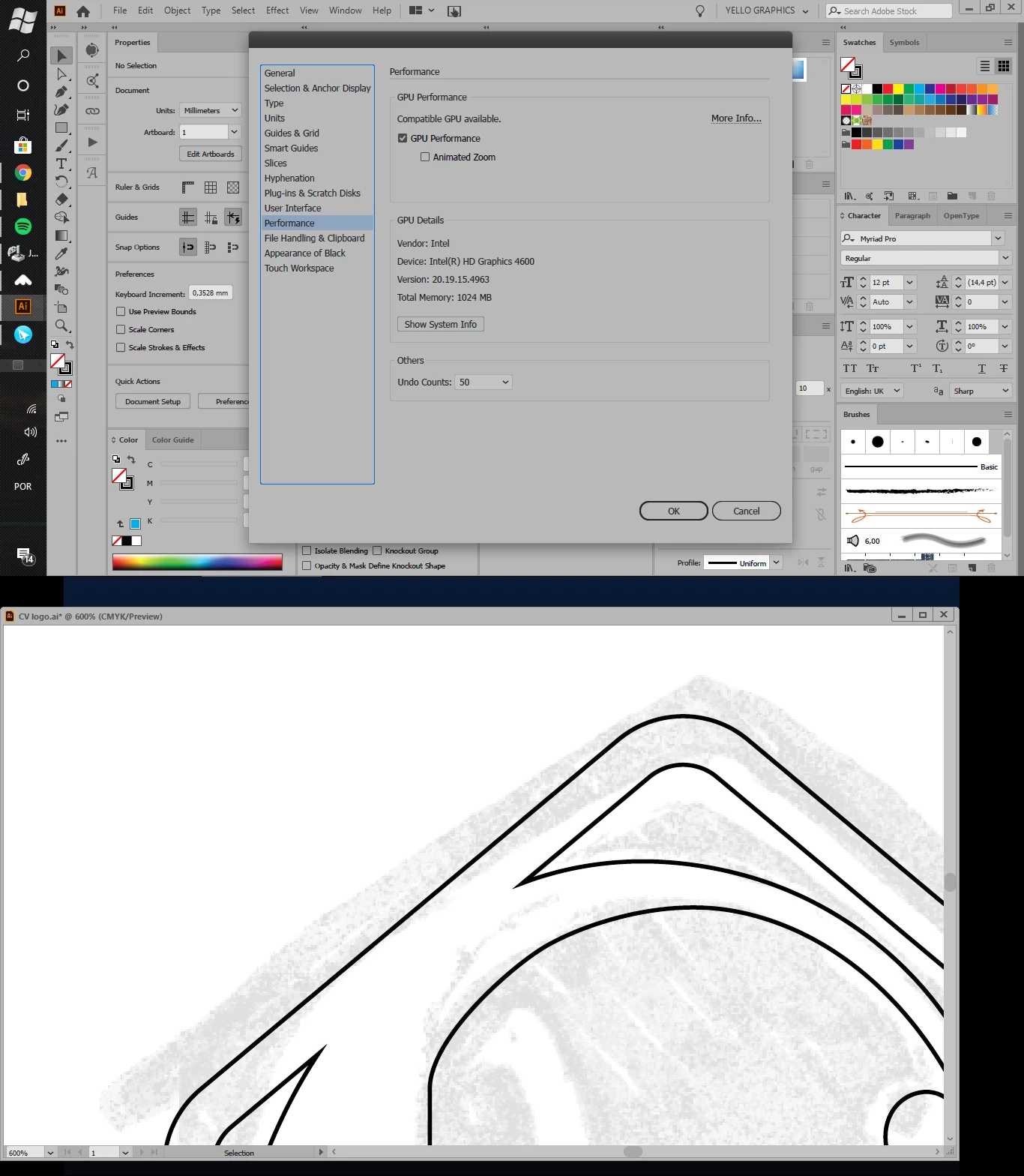This screenshot has height=1176, width=1024.
Task: Open Illustrator home screen icon
Action: [x=83, y=10]
